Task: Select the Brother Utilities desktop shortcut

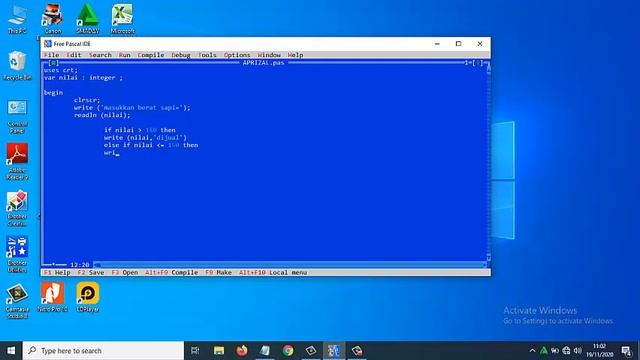Action: pos(17,255)
